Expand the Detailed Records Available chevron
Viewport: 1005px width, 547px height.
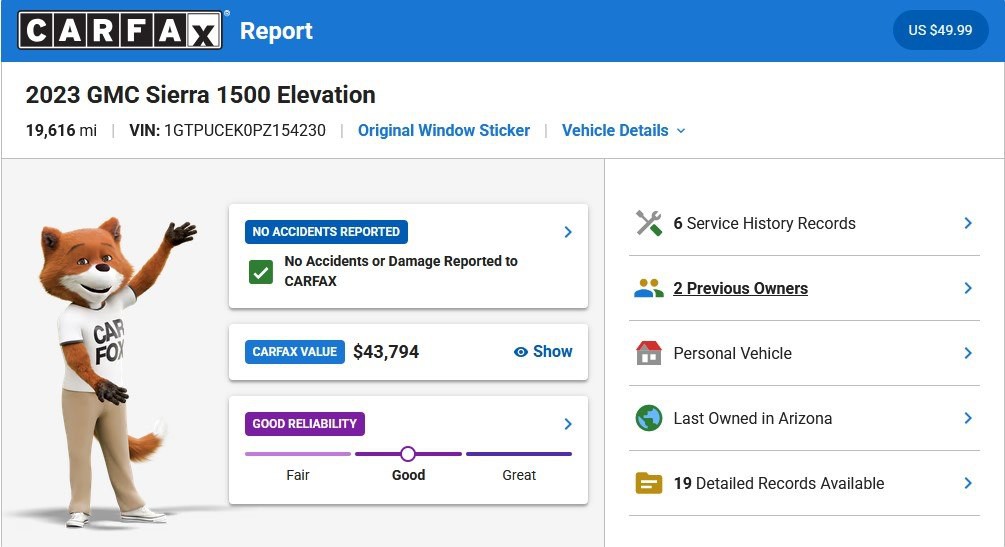pos(968,483)
